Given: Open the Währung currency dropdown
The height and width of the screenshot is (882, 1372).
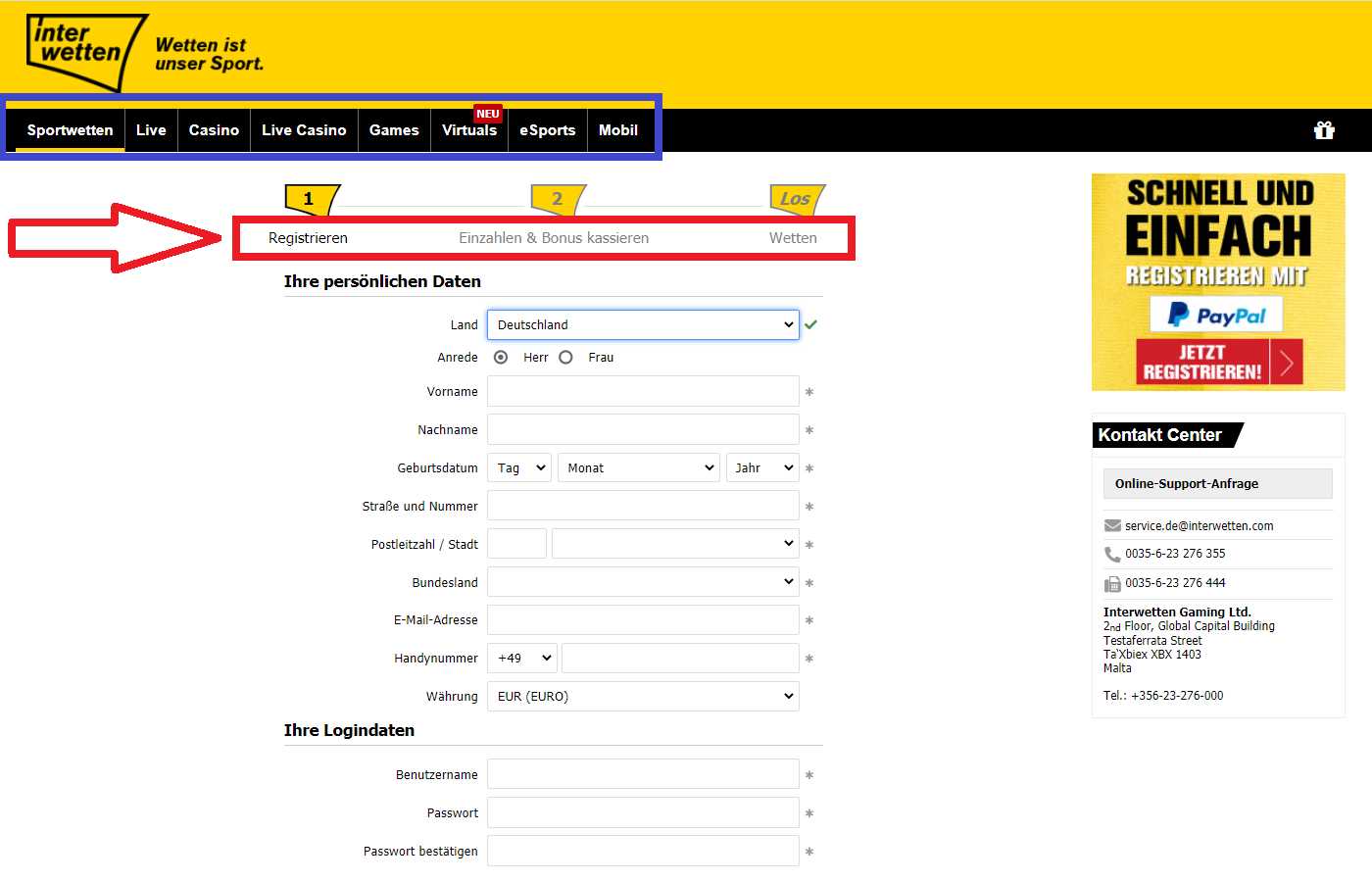Looking at the screenshot, I should [643, 697].
